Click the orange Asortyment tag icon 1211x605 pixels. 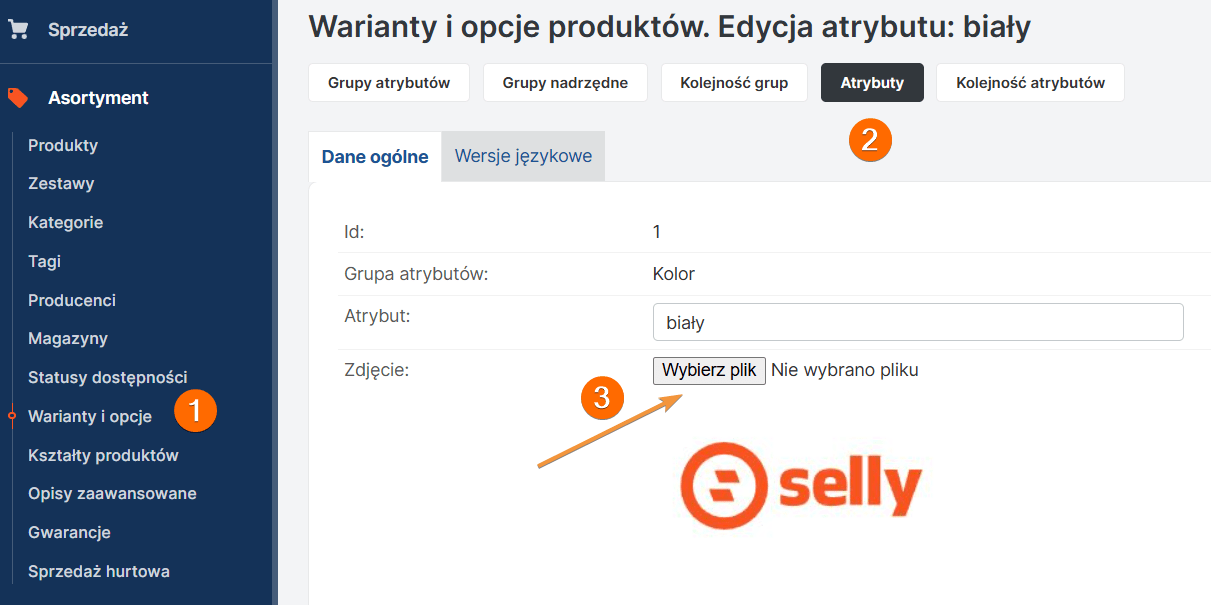tap(18, 98)
